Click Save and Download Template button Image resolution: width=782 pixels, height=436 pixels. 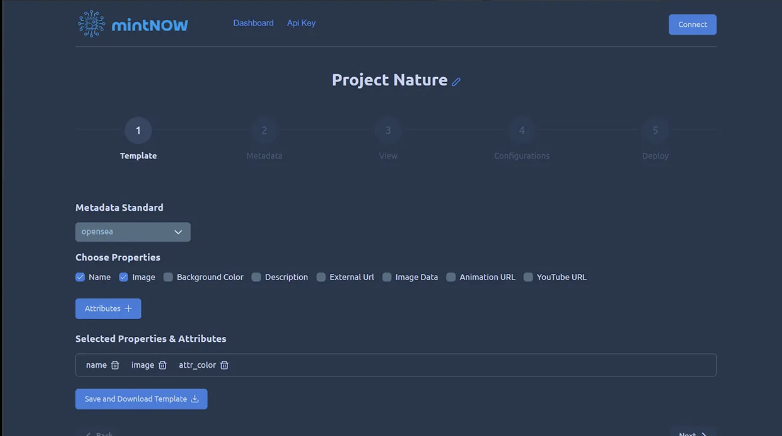[141, 399]
